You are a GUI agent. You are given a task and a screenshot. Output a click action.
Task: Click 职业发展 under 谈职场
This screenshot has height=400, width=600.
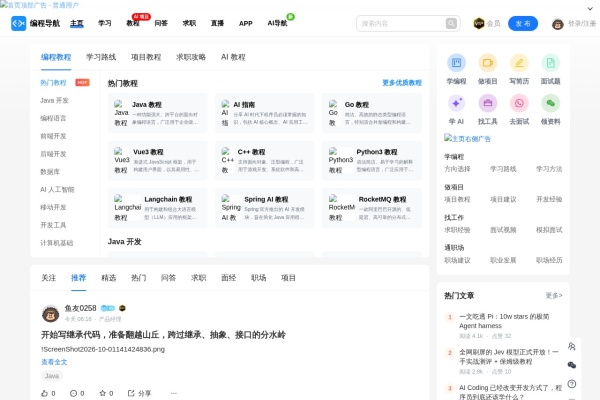(x=503, y=260)
